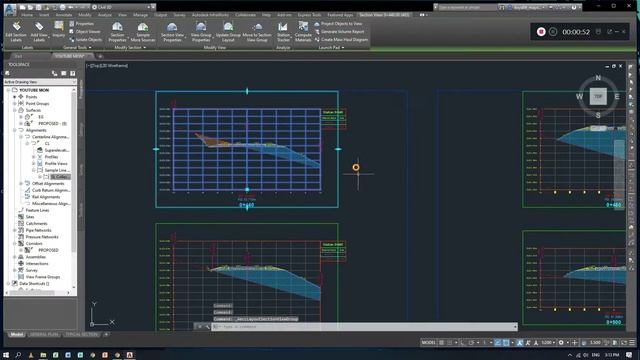Click Customization menu icon in status bar
Viewport: 640px width, 360px height.
click(632, 342)
